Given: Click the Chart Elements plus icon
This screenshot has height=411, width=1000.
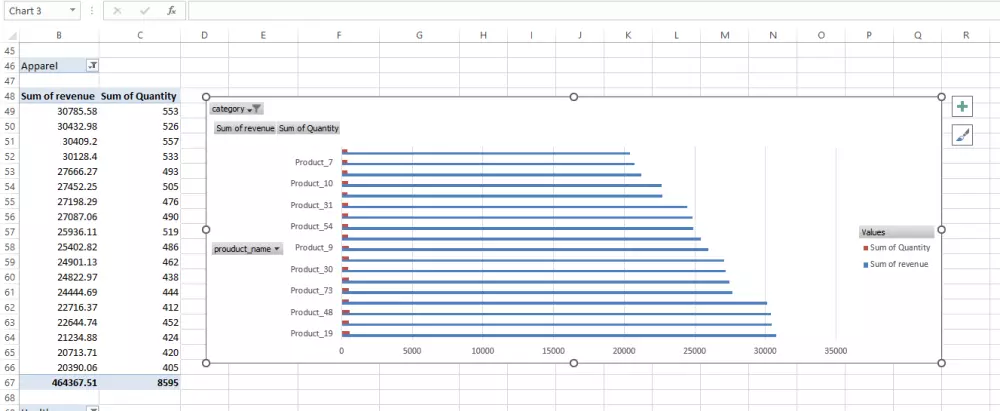Looking at the screenshot, I should point(962,107).
